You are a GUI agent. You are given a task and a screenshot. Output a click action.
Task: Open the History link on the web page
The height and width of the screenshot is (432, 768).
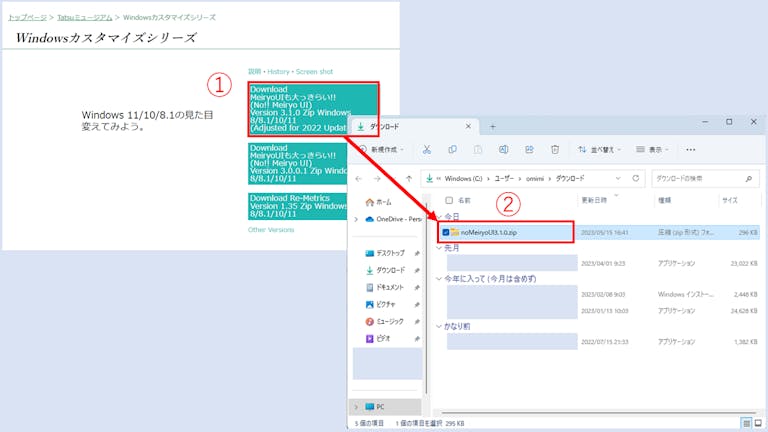click(x=278, y=72)
